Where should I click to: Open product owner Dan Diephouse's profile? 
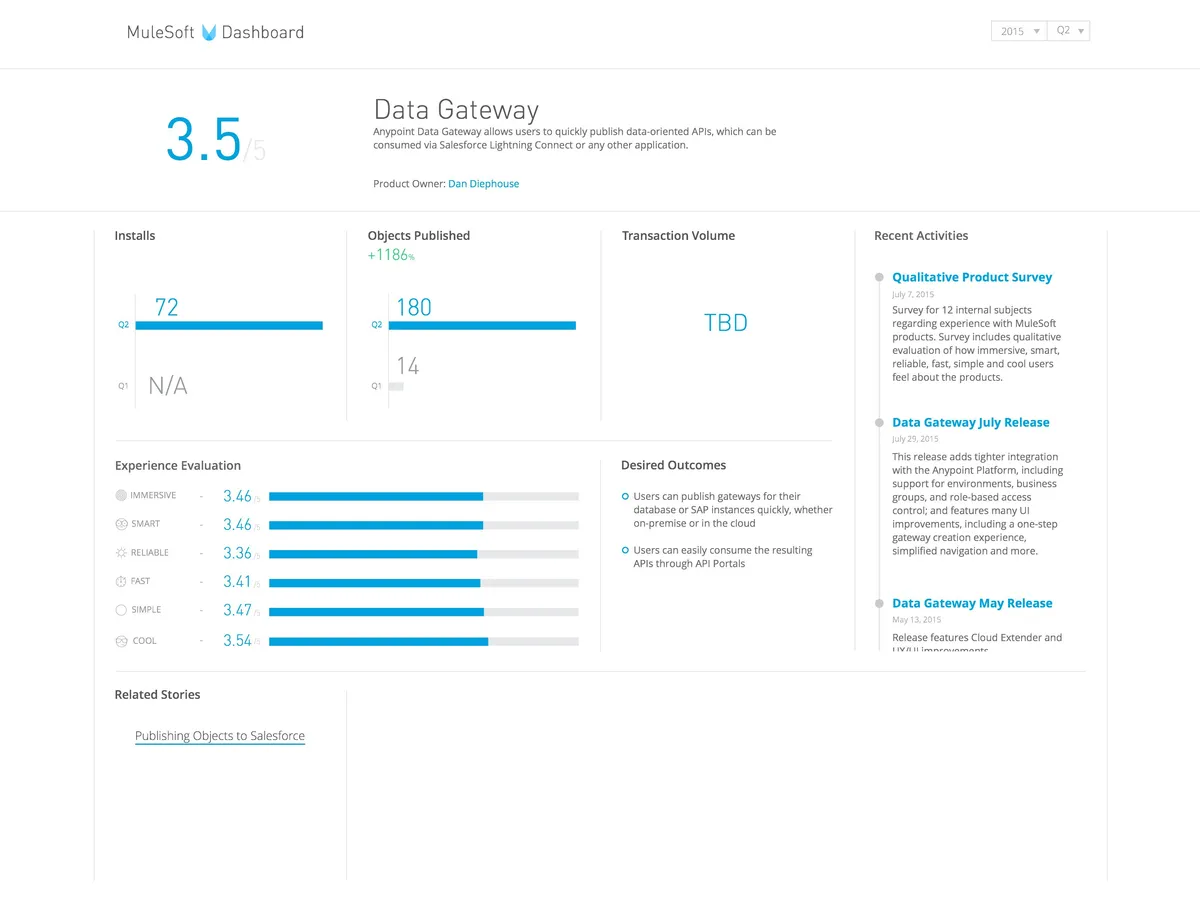(483, 184)
